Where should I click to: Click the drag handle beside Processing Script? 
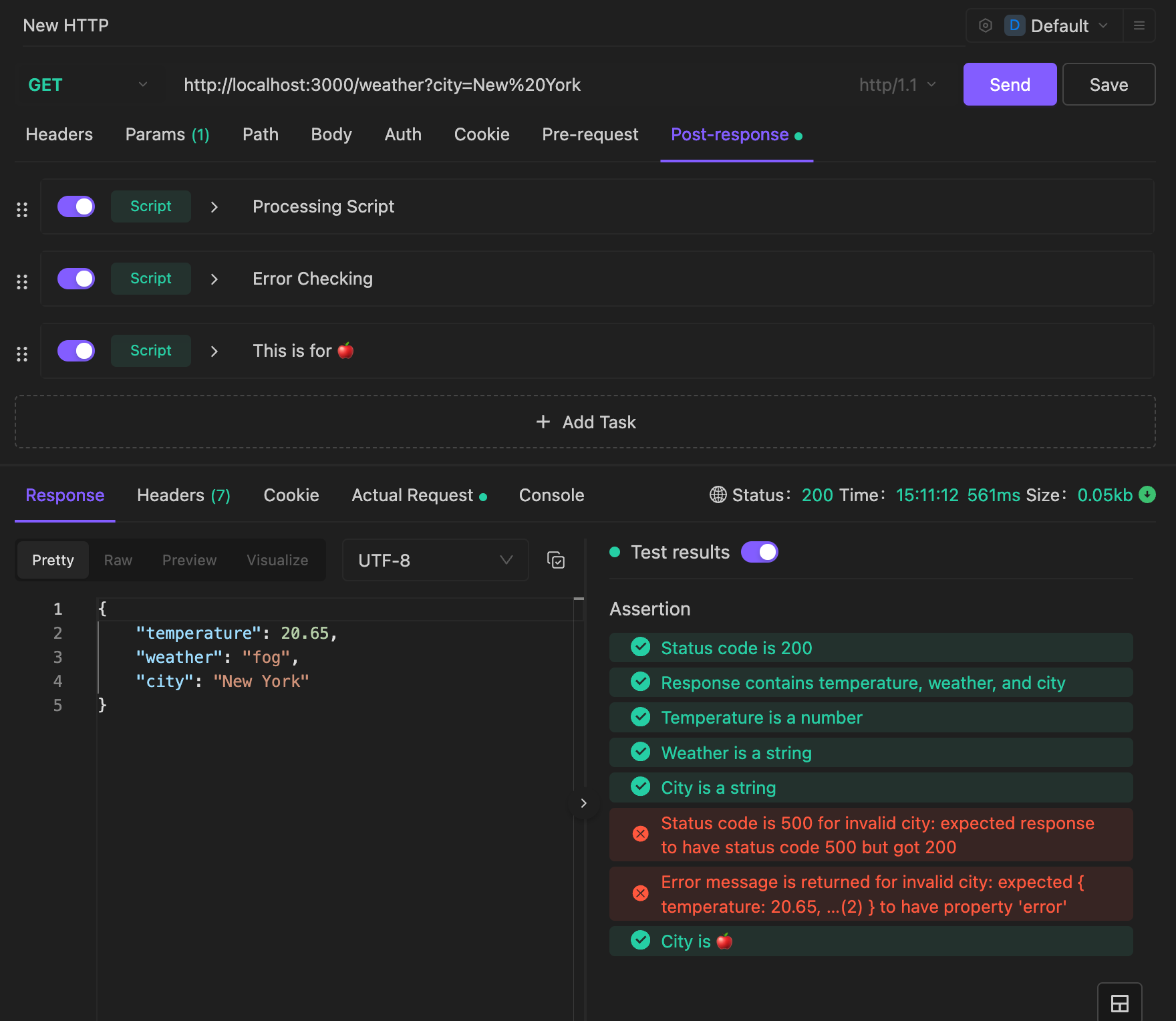pos(22,209)
